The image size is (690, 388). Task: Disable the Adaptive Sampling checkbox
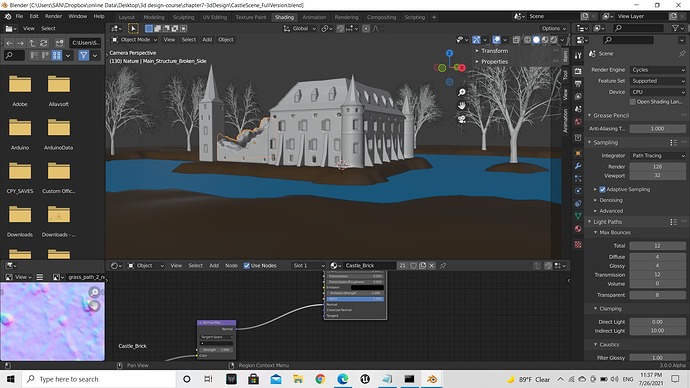pyautogui.click(x=602, y=189)
